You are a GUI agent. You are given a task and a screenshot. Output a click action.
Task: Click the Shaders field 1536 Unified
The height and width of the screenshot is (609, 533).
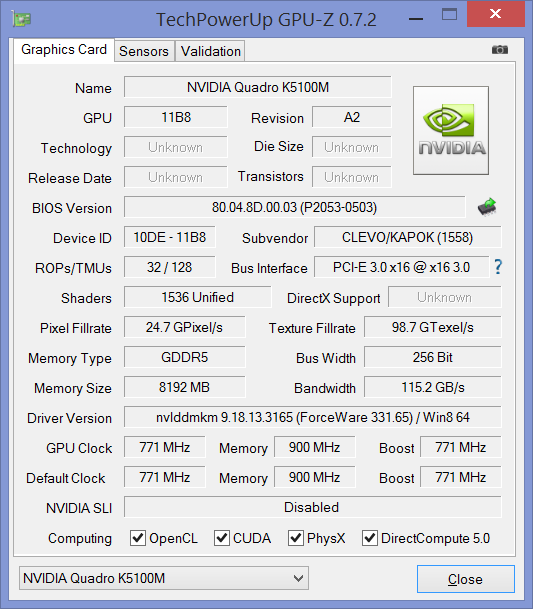click(x=198, y=297)
